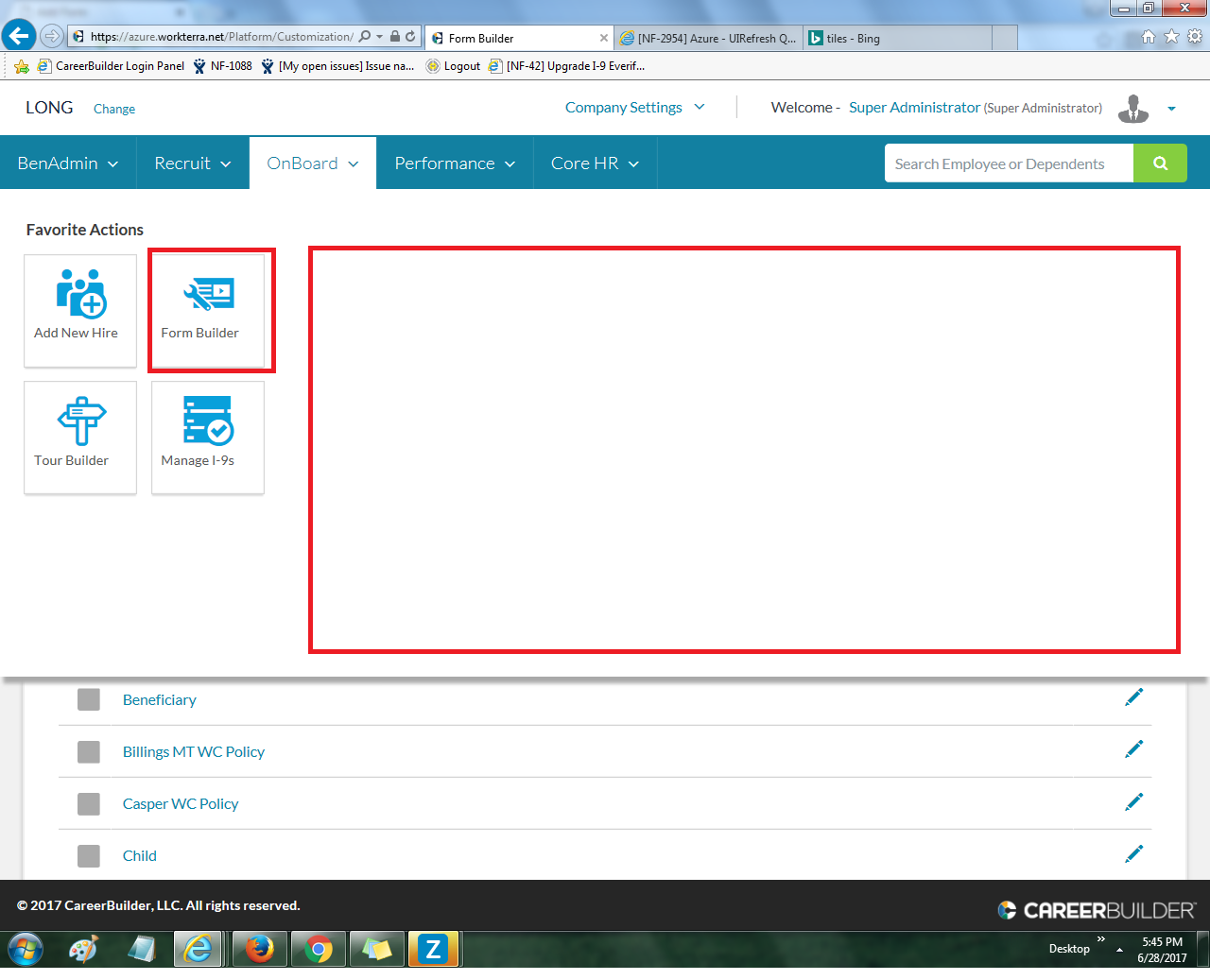
Task: Check the box next to Child
Action: tap(89, 855)
